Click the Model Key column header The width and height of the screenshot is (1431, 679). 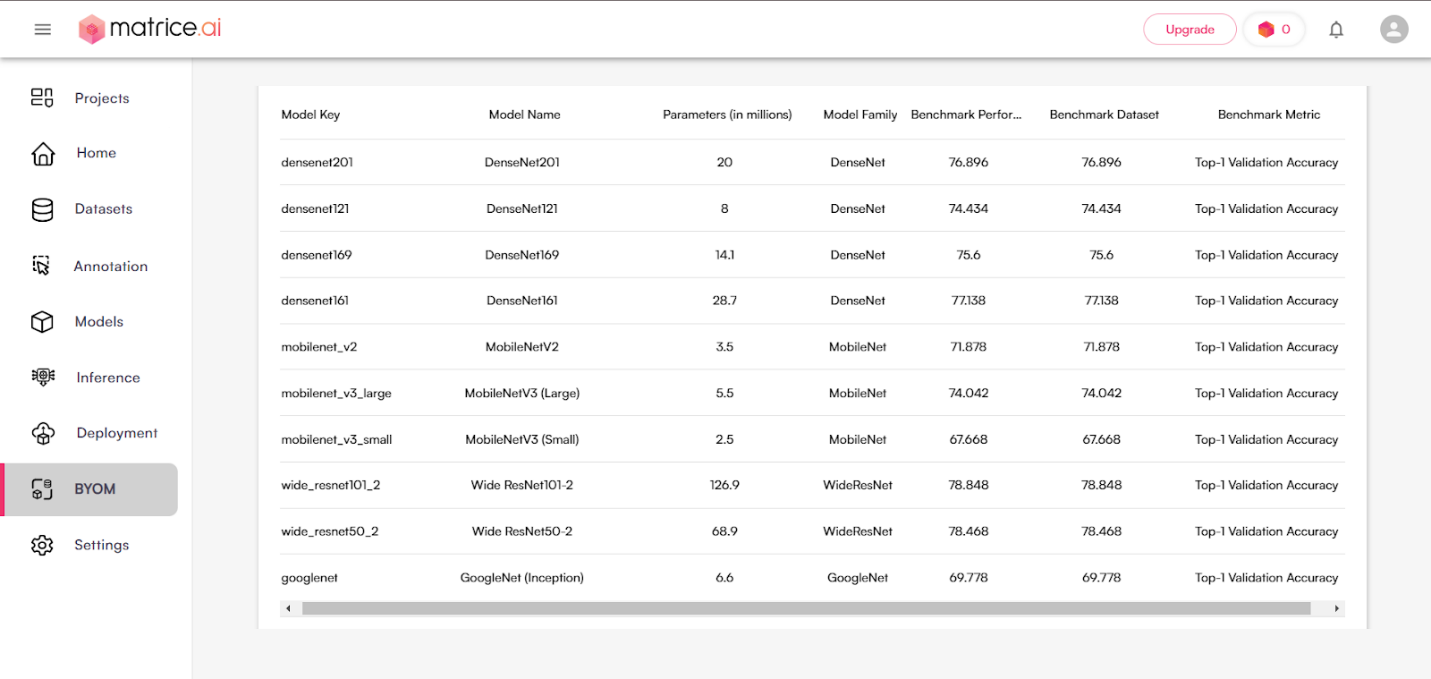tap(311, 115)
